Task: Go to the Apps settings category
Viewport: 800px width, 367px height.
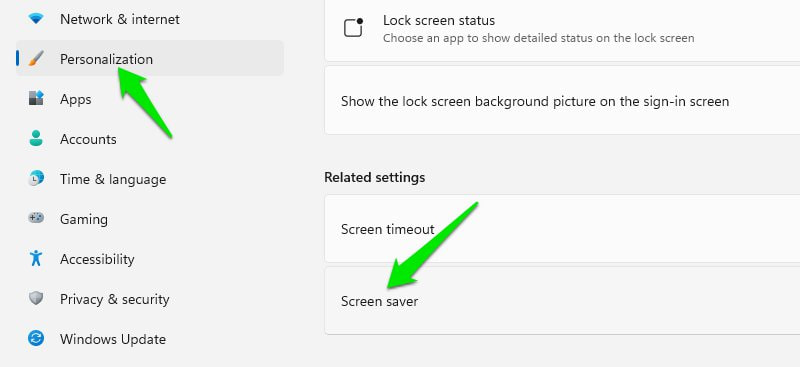Action: 149,99
